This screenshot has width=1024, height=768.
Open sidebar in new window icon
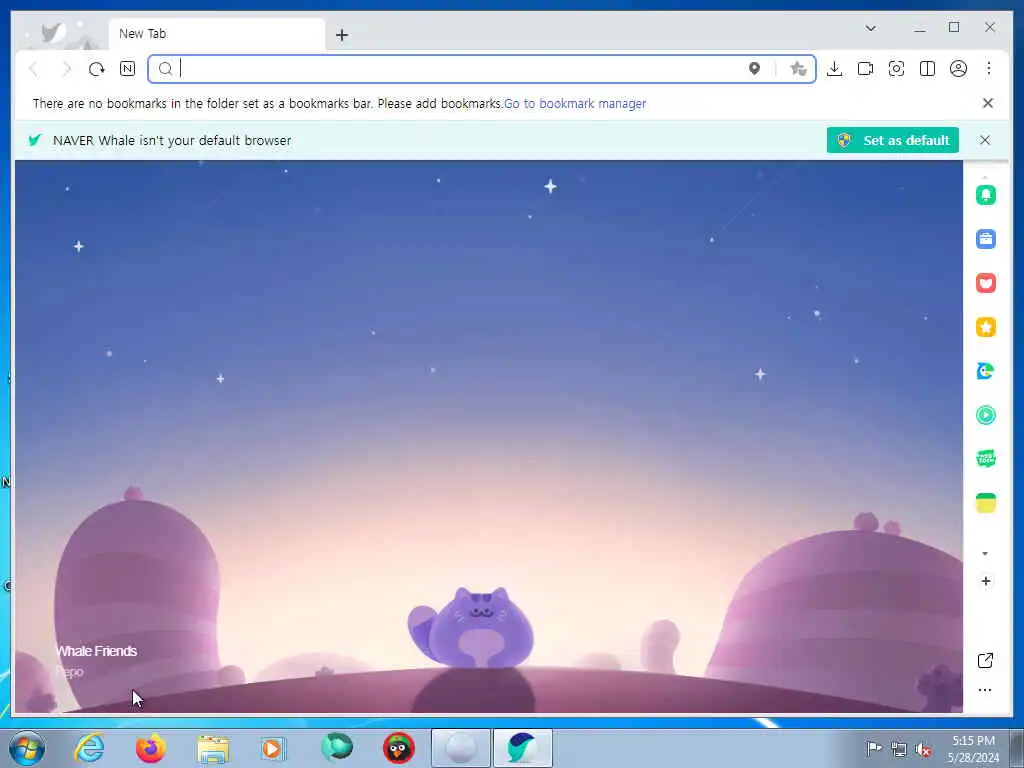pos(985,660)
